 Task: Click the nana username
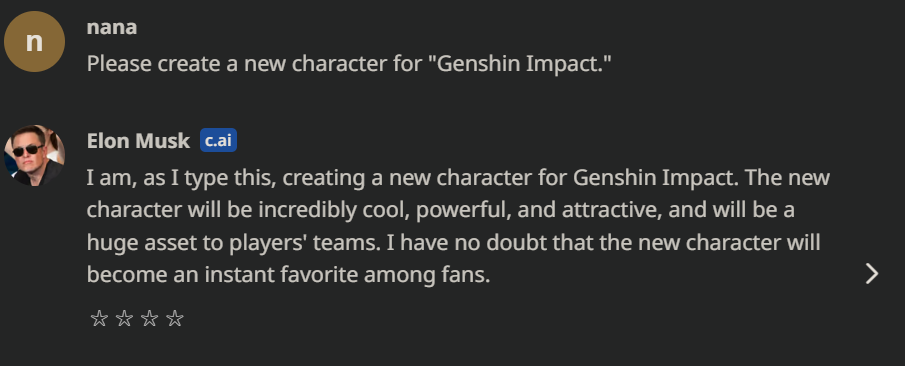coord(111,27)
